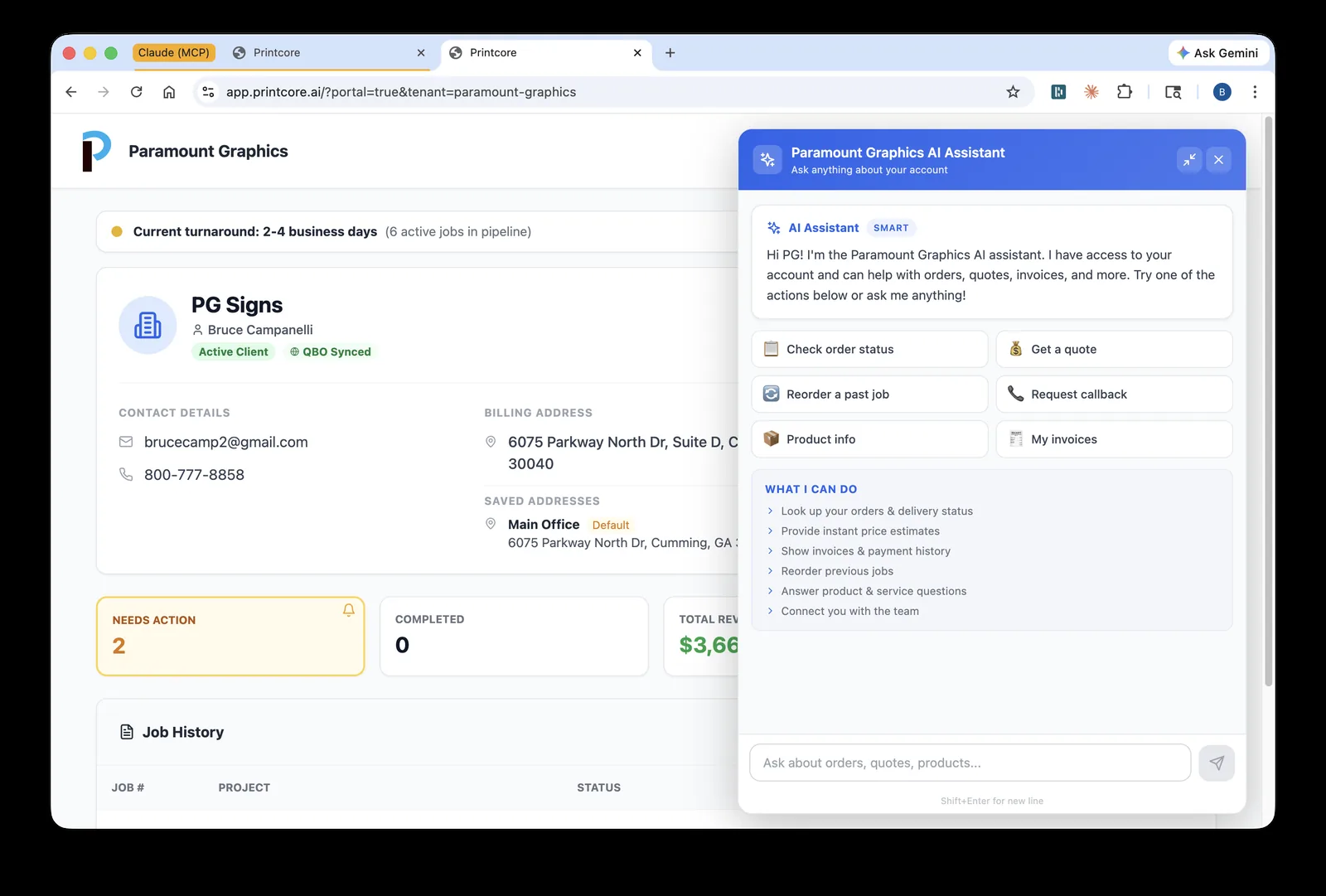Select the active Printcore tab
Screen dimensions: 1326x896
click(x=545, y=53)
